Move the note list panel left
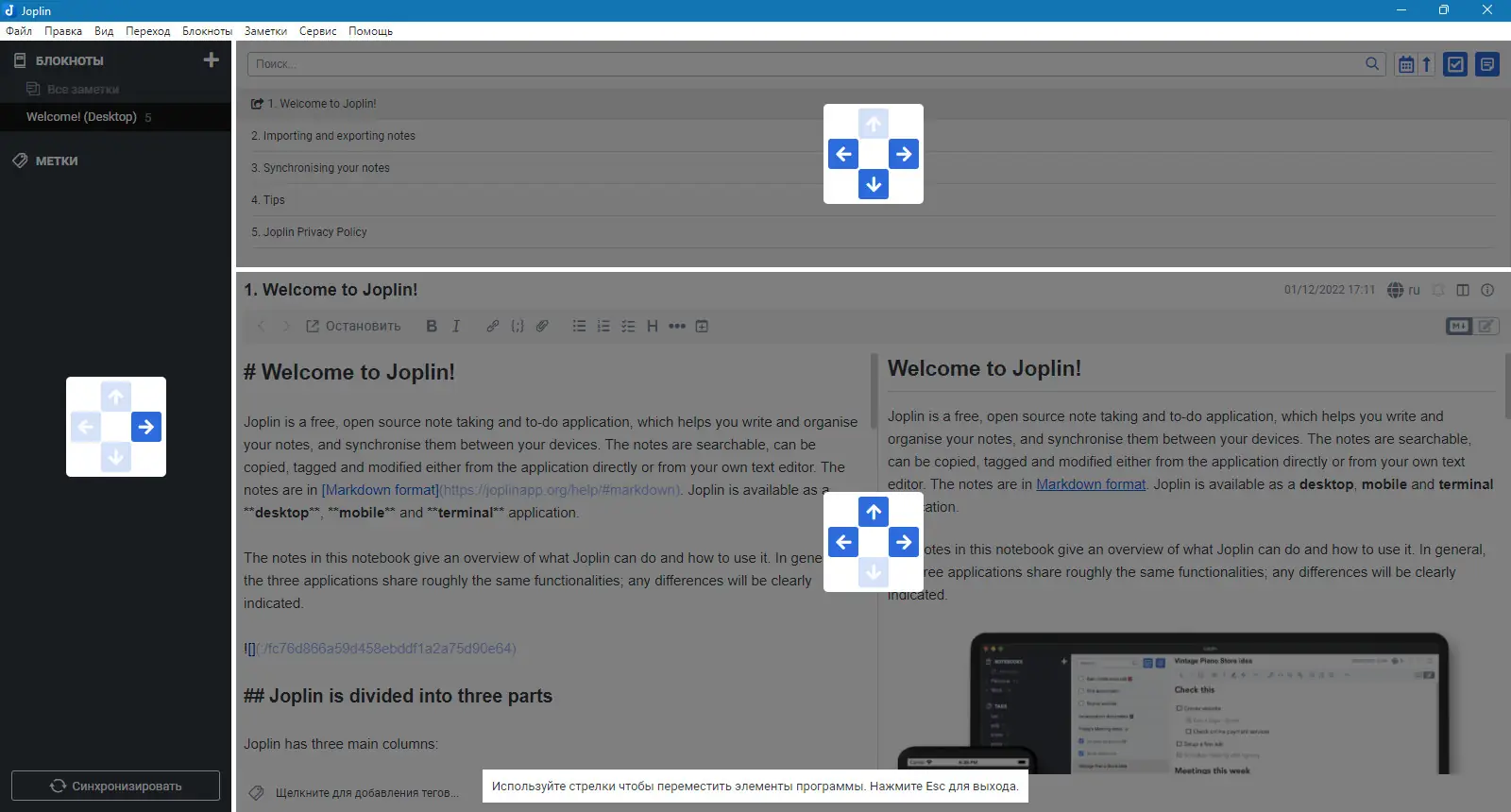The image size is (1511, 812). coord(843,154)
